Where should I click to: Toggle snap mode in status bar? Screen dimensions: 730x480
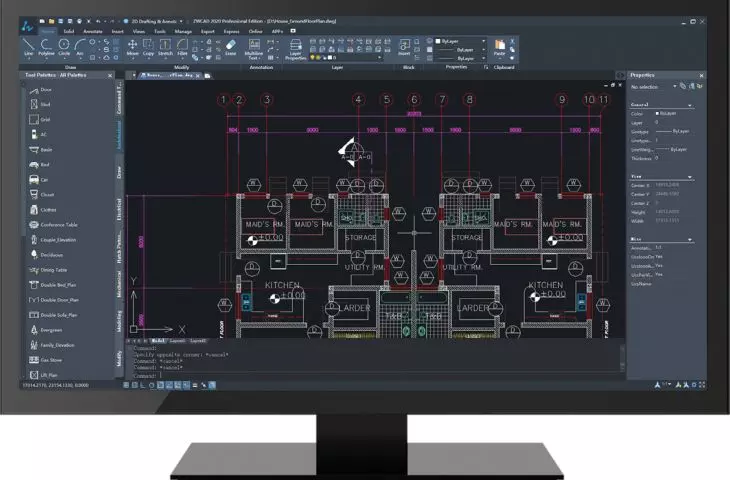point(126,385)
